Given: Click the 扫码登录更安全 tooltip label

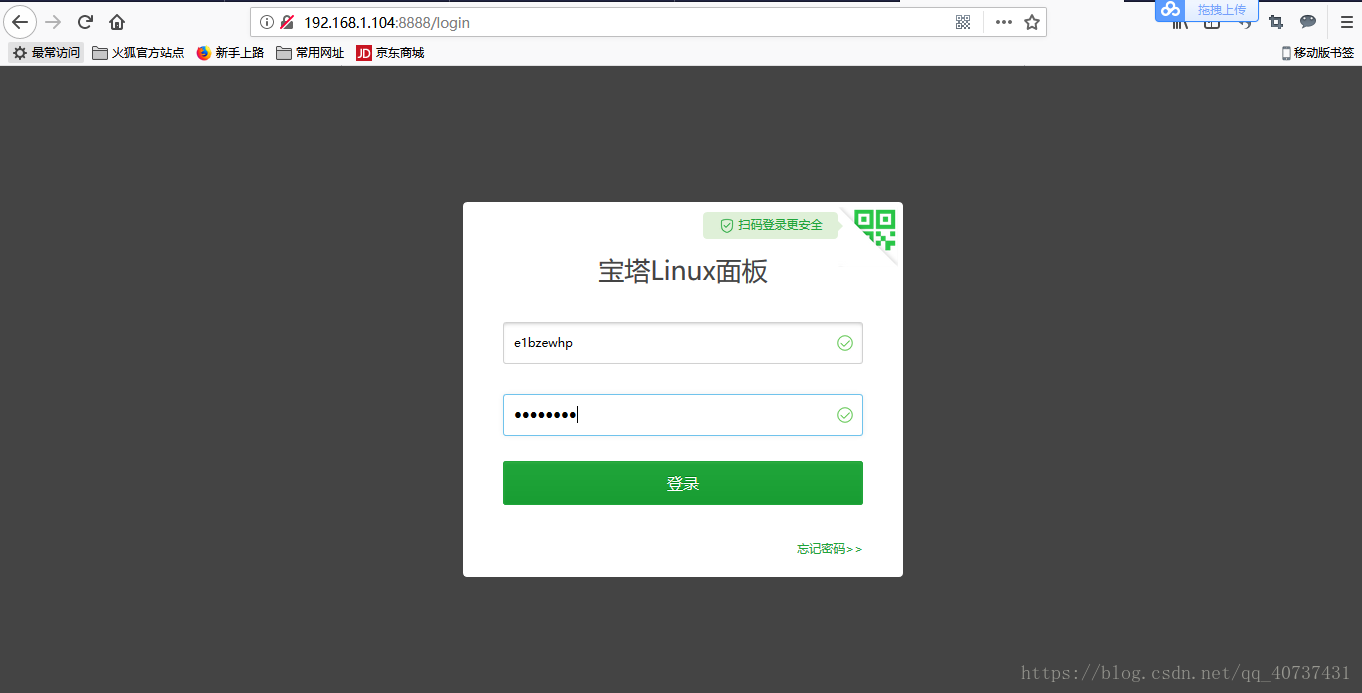Looking at the screenshot, I should 770,225.
